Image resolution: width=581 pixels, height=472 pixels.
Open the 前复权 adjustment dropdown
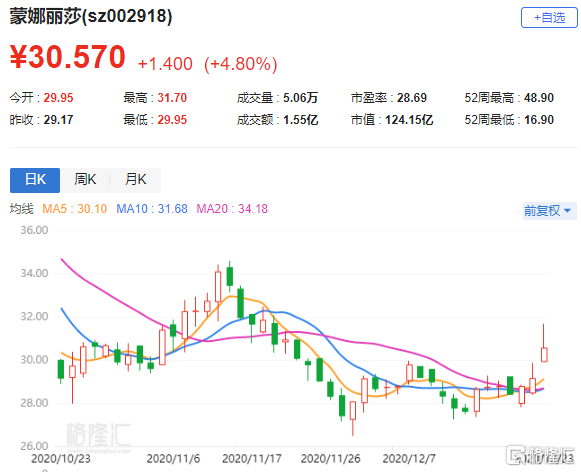pyautogui.click(x=549, y=211)
